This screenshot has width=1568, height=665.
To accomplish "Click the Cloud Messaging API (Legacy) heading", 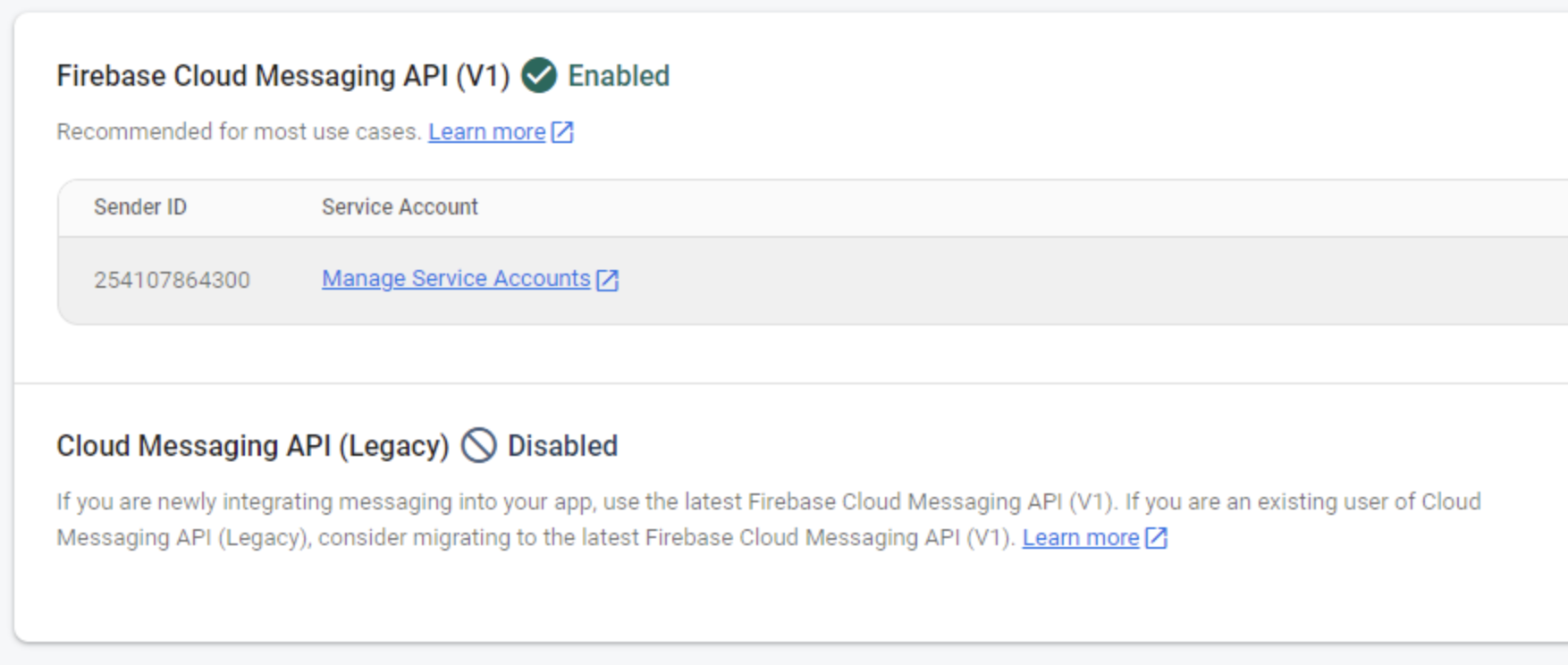I will pyautogui.click(x=252, y=445).
